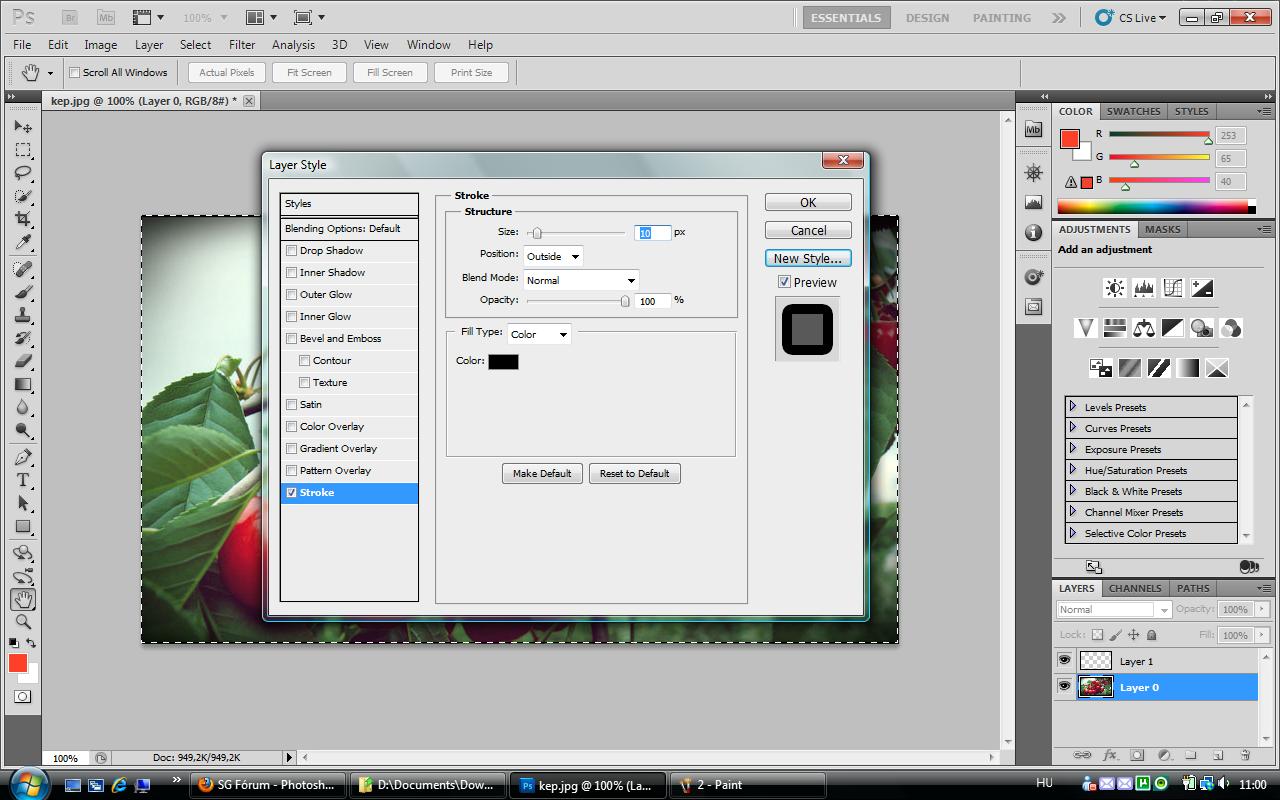Click the Make Default button
The image size is (1280, 800).
[x=542, y=473]
